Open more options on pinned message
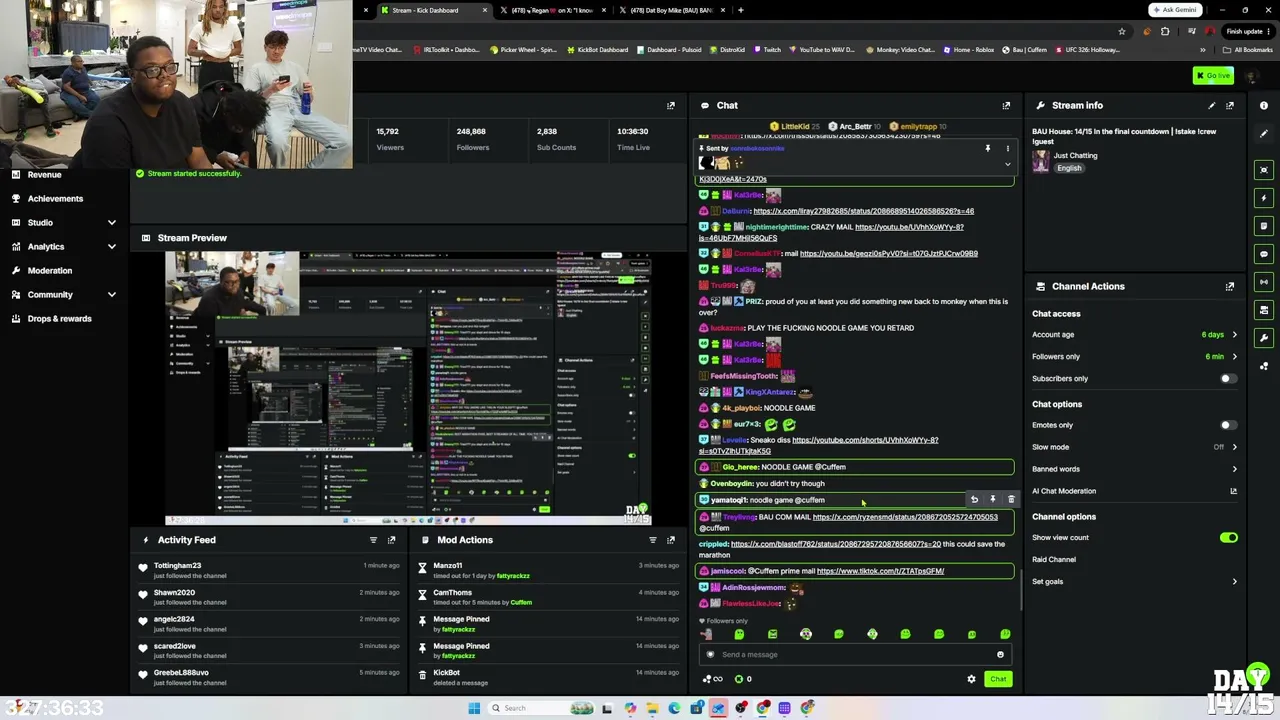The width and height of the screenshot is (1280, 720). tap(1007, 149)
